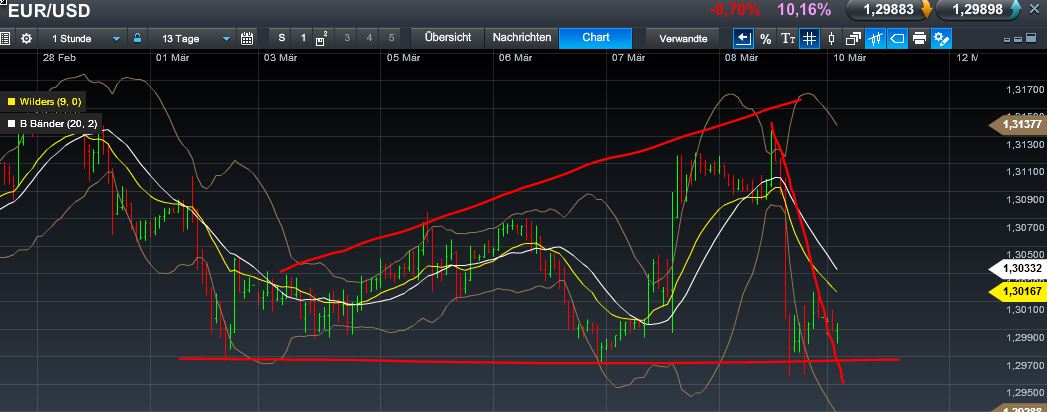This screenshot has height=412, width=1047.
Task: Click the sell price 1,29883 button
Action: pyautogui.click(x=889, y=9)
